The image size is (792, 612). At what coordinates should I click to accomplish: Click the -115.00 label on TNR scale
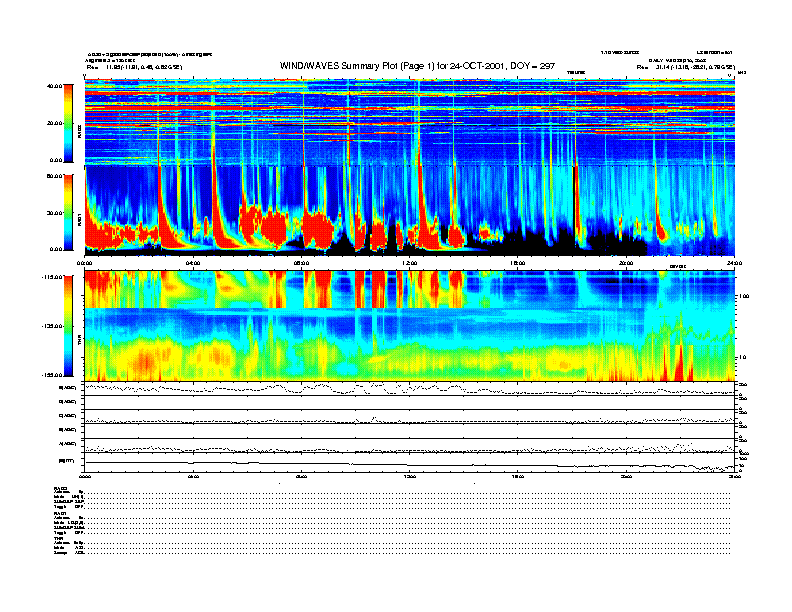point(53,277)
